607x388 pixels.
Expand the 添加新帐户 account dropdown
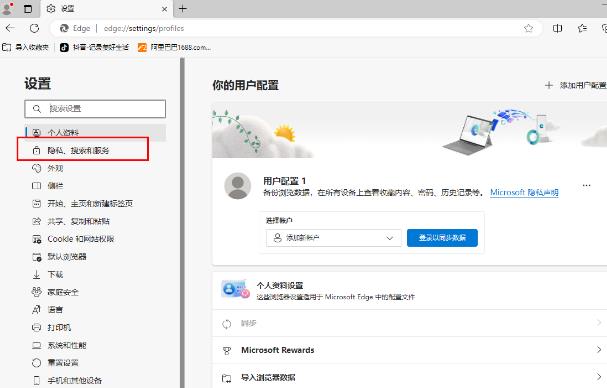pyautogui.click(x=333, y=238)
